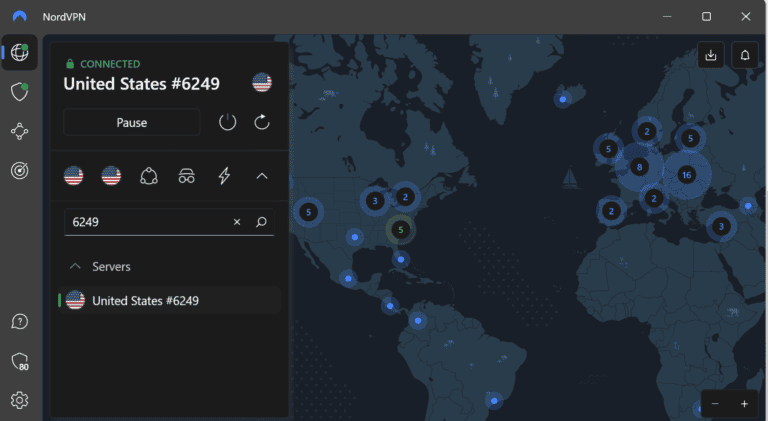This screenshot has height=421, width=768.
Task: Click the reconnect refresh icon
Action: (262, 122)
